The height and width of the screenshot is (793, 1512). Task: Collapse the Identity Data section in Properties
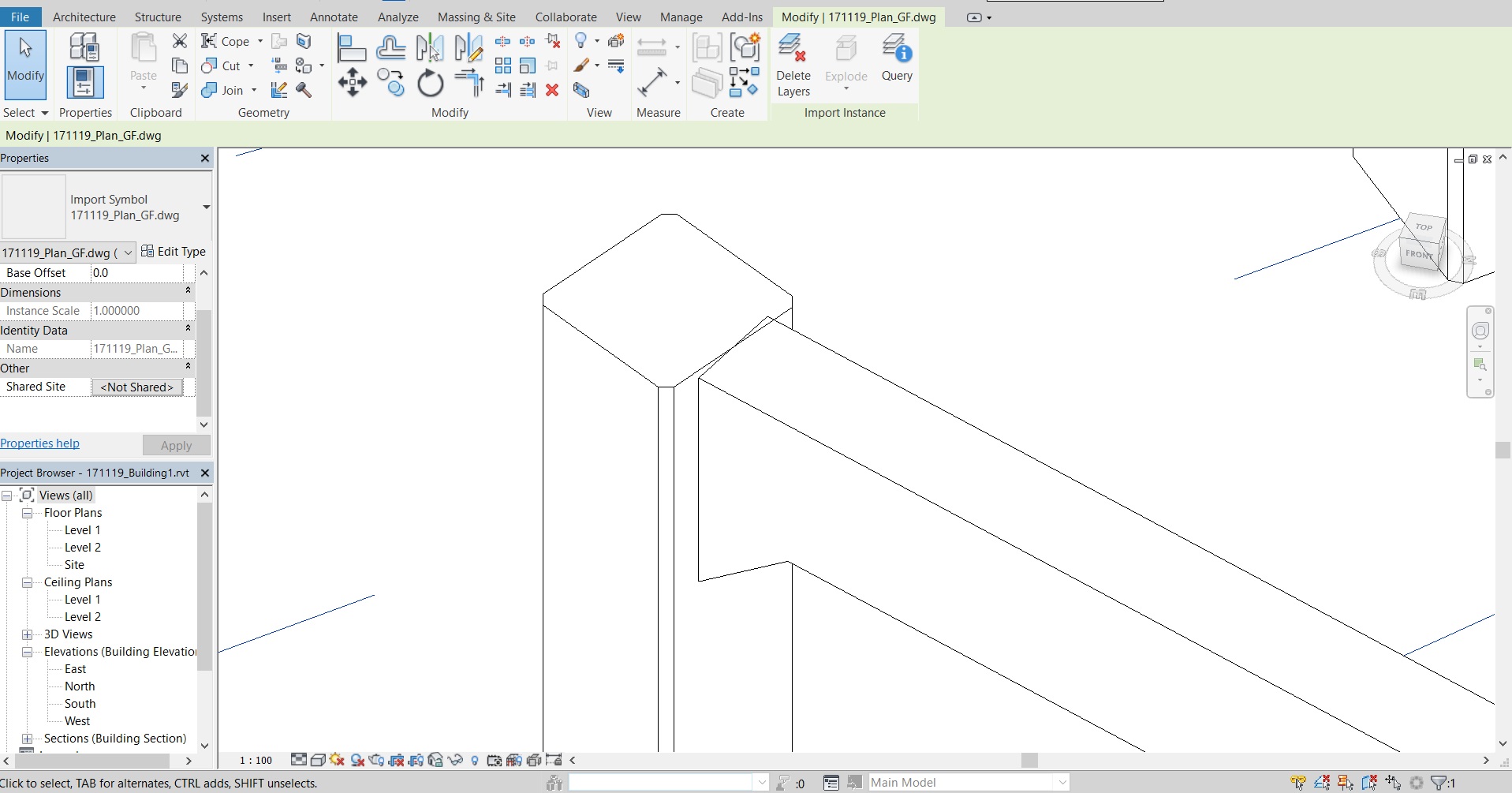pyautogui.click(x=188, y=328)
